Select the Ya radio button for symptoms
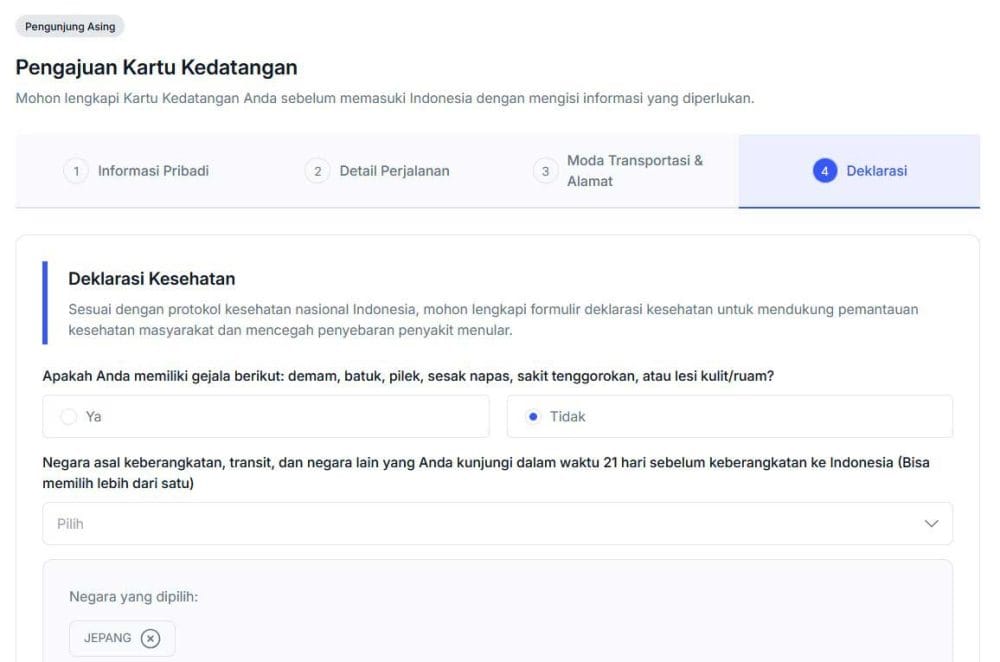1000x662 pixels. click(68, 417)
